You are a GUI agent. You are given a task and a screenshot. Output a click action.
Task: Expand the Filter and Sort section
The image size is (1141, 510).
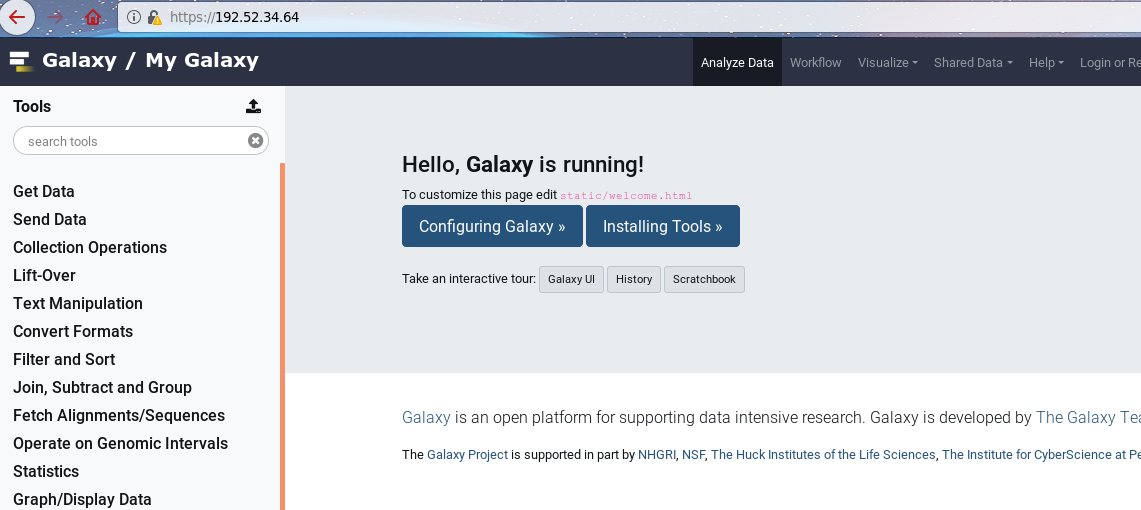tap(64, 359)
